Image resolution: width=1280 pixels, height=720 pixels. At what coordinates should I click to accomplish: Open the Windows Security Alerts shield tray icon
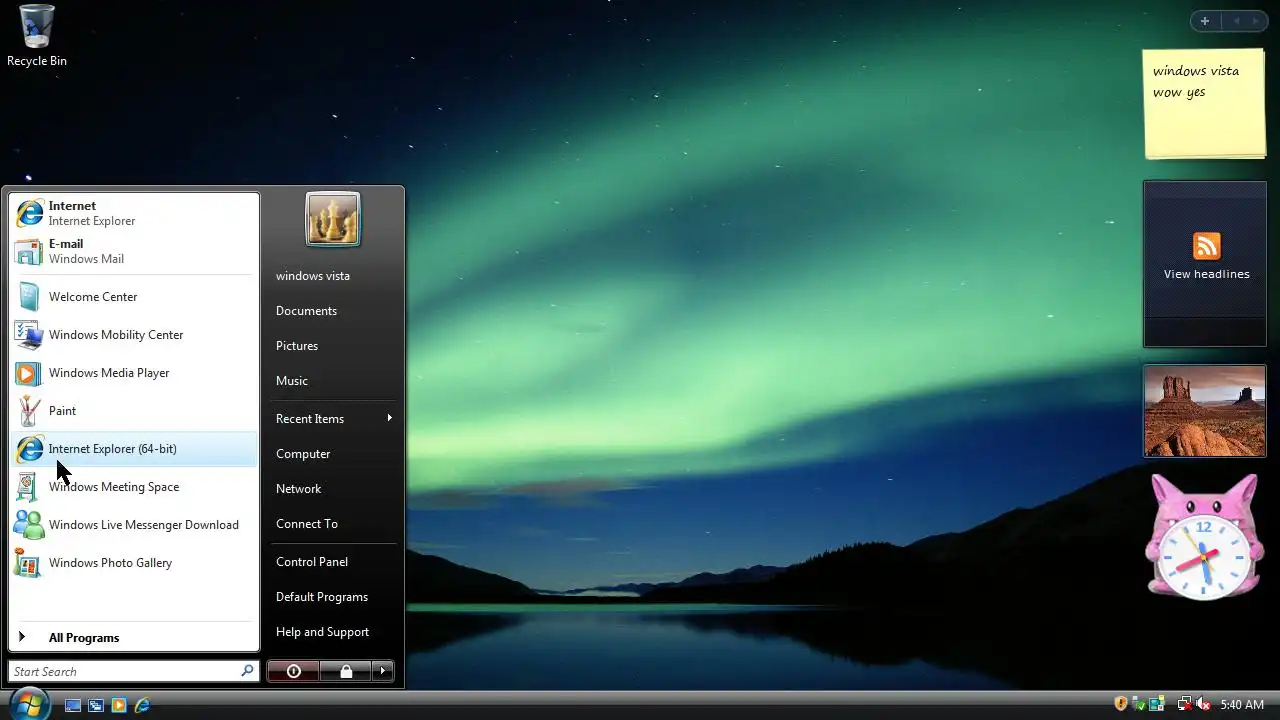pos(1121,704)
